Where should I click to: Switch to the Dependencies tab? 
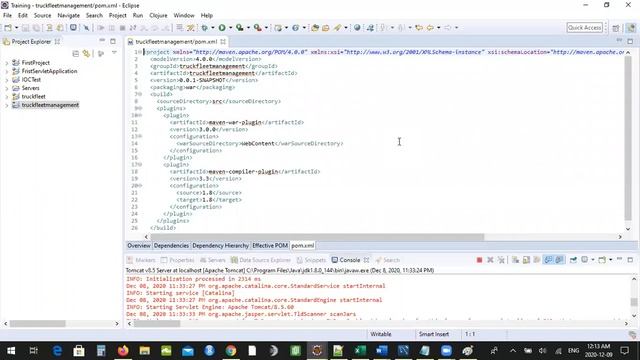pyautogui.click(x=171, y=246)
